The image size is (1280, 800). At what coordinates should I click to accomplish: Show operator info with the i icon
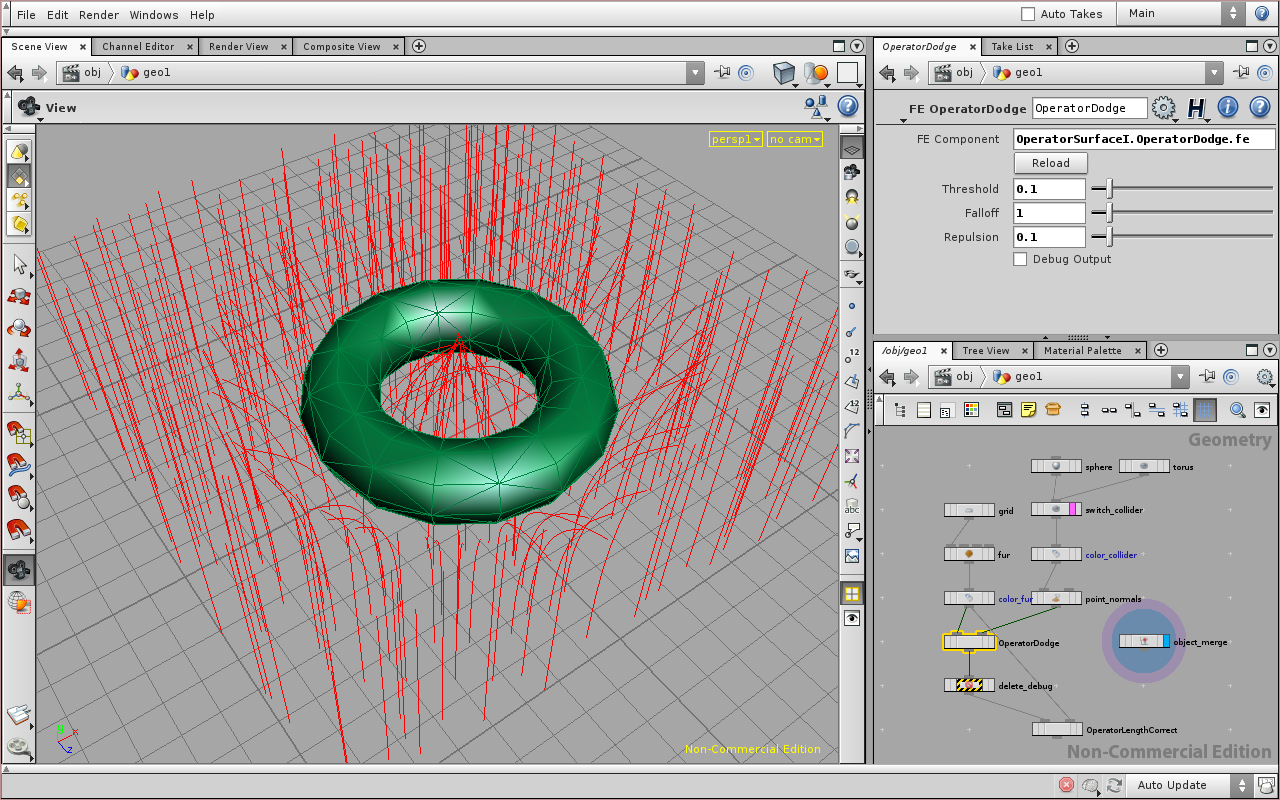(x=1228, y=108)
